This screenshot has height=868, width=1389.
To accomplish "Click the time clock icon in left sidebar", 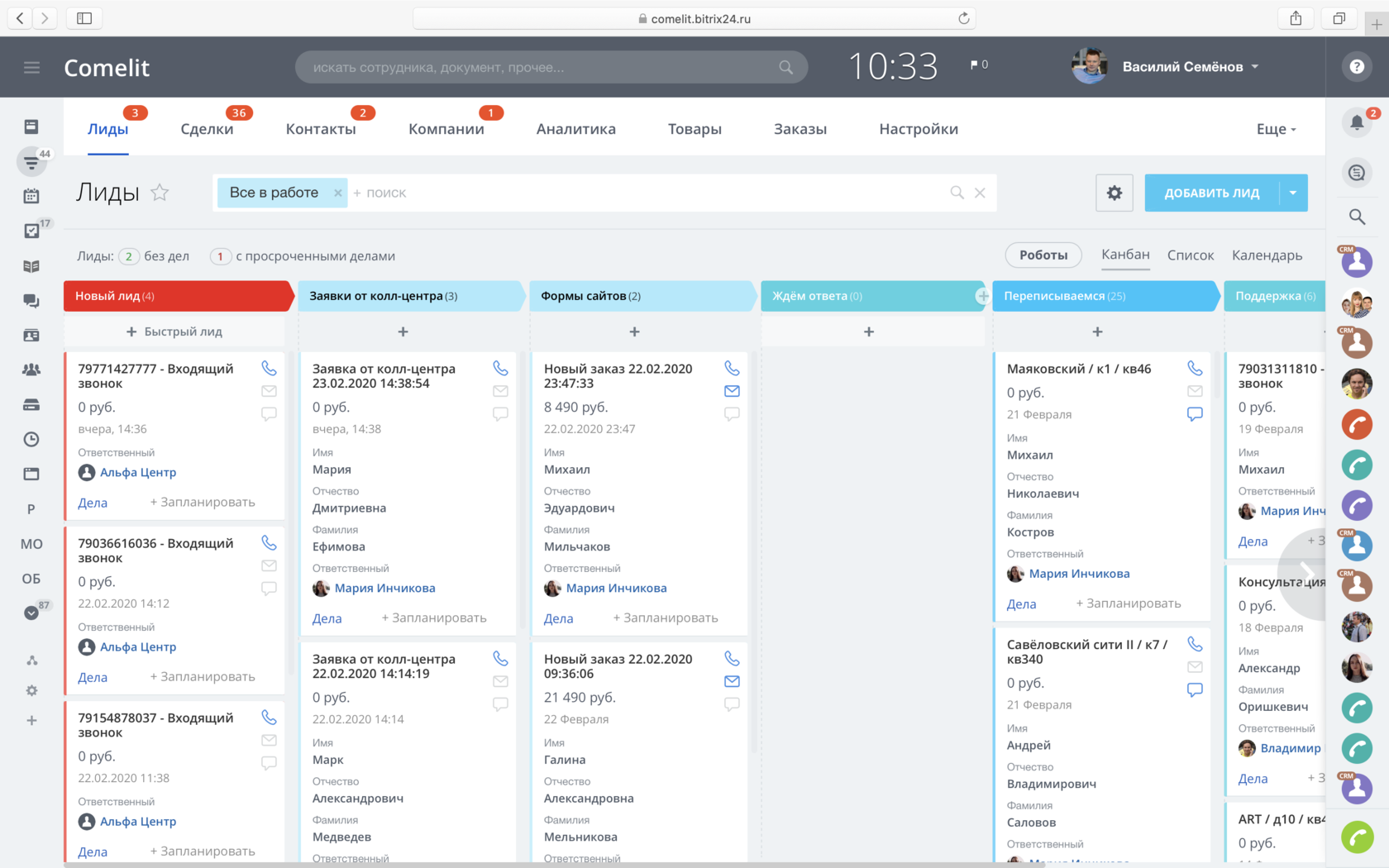I will point(31,439).
